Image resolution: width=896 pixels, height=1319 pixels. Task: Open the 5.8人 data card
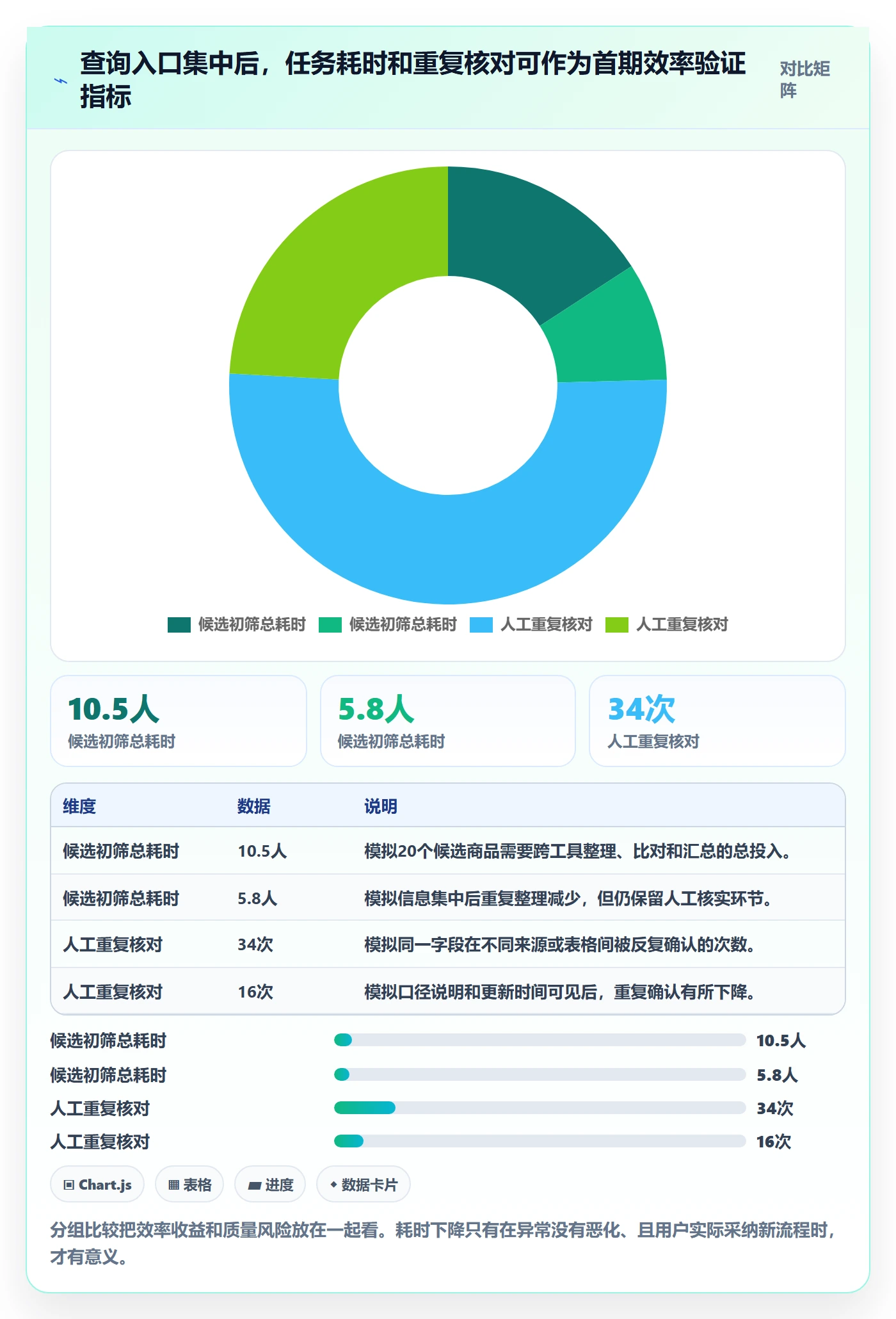coord(448,721)
